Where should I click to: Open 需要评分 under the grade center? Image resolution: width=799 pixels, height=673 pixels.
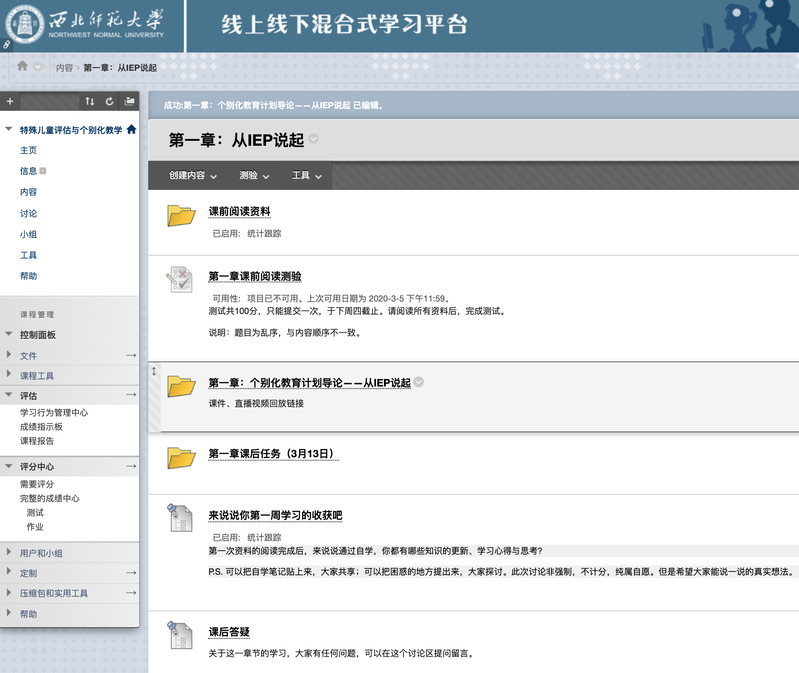37,483
